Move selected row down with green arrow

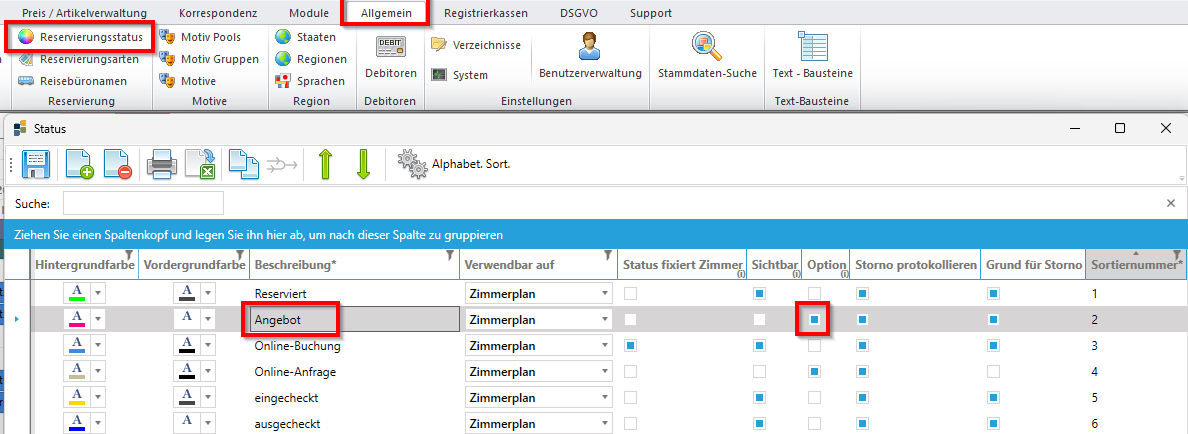click(x=364, y=163)
